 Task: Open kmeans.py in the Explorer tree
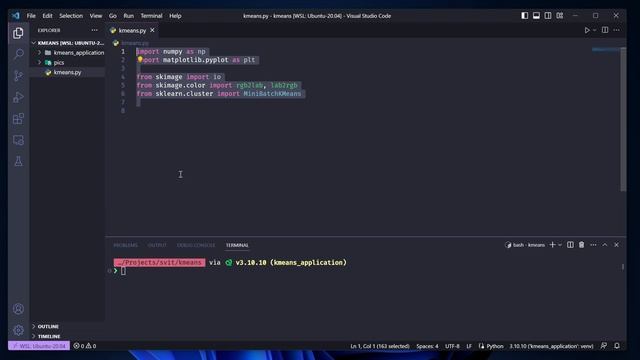tap(68, 72)
